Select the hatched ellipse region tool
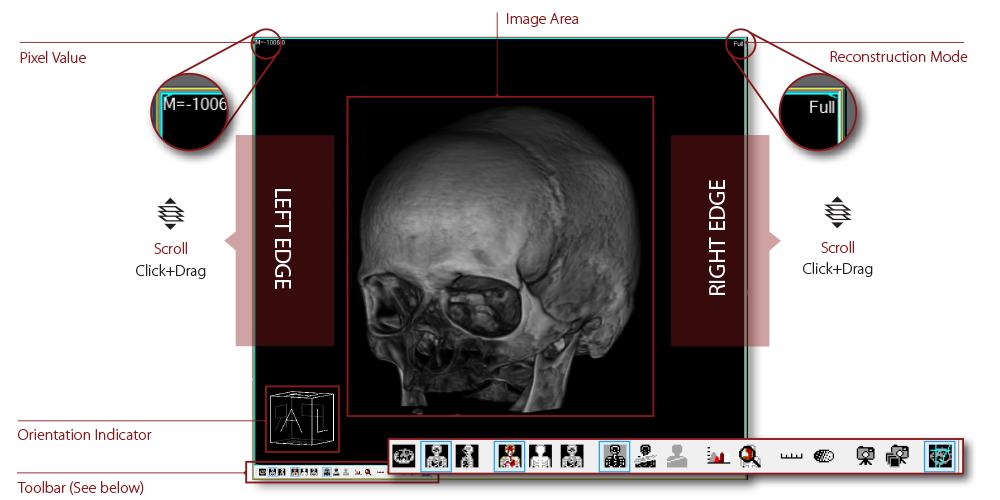This screenshot has width=1000, height=500. tap(824, 456)
